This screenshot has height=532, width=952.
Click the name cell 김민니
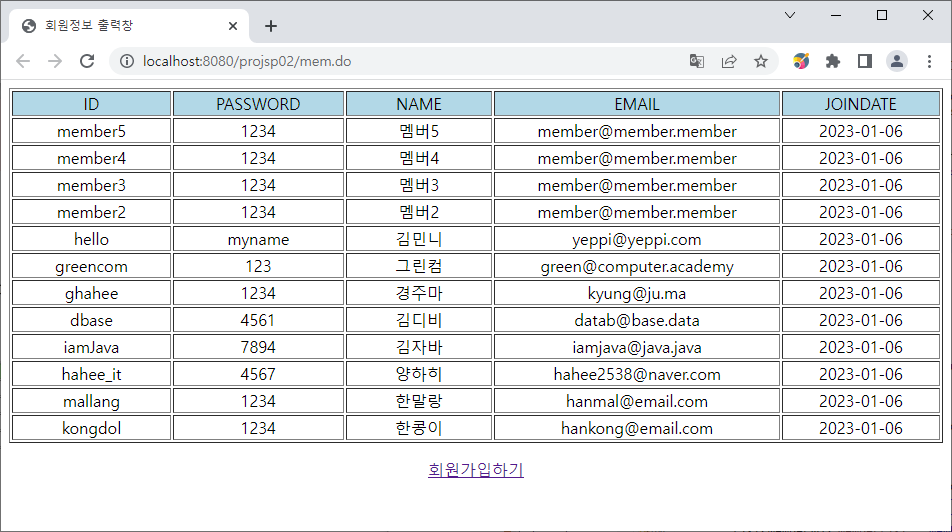click(x=419, y=239)
